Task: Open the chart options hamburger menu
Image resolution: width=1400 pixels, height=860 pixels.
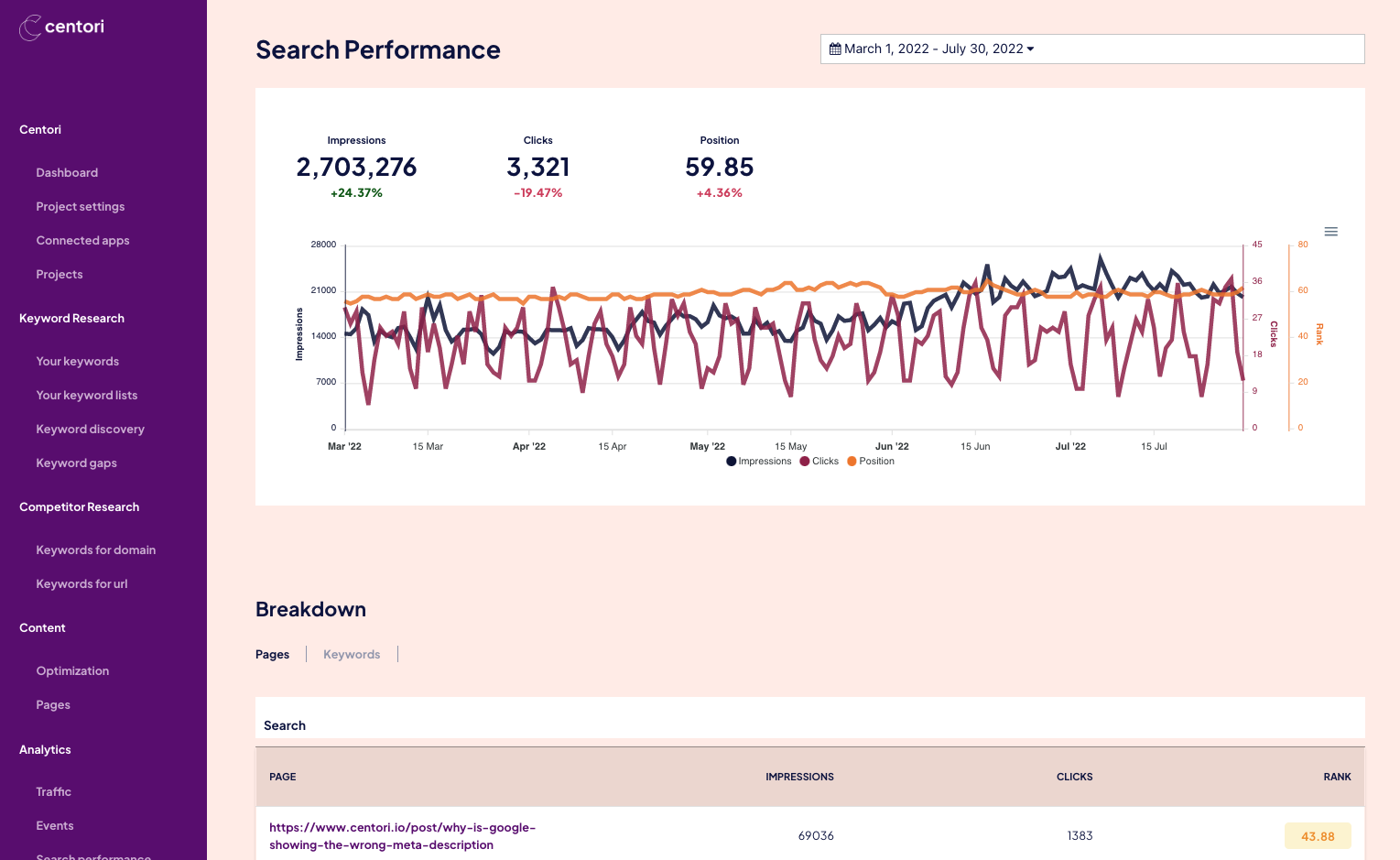Action: tap(1330, 232)
